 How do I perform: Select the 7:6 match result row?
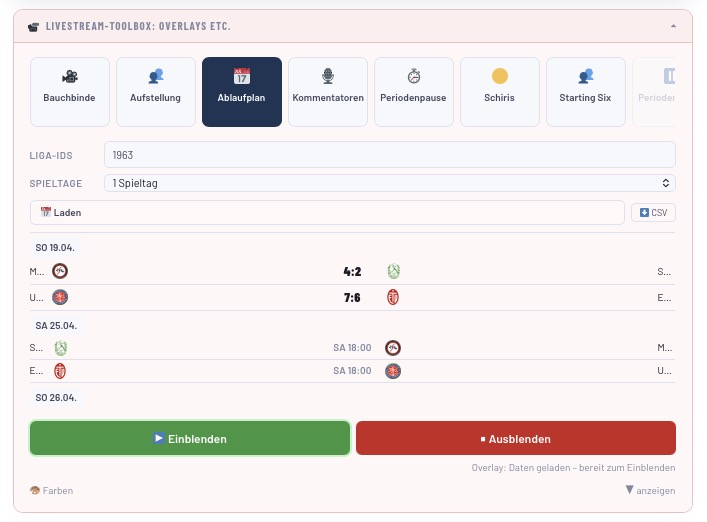[x=352, y=297]
